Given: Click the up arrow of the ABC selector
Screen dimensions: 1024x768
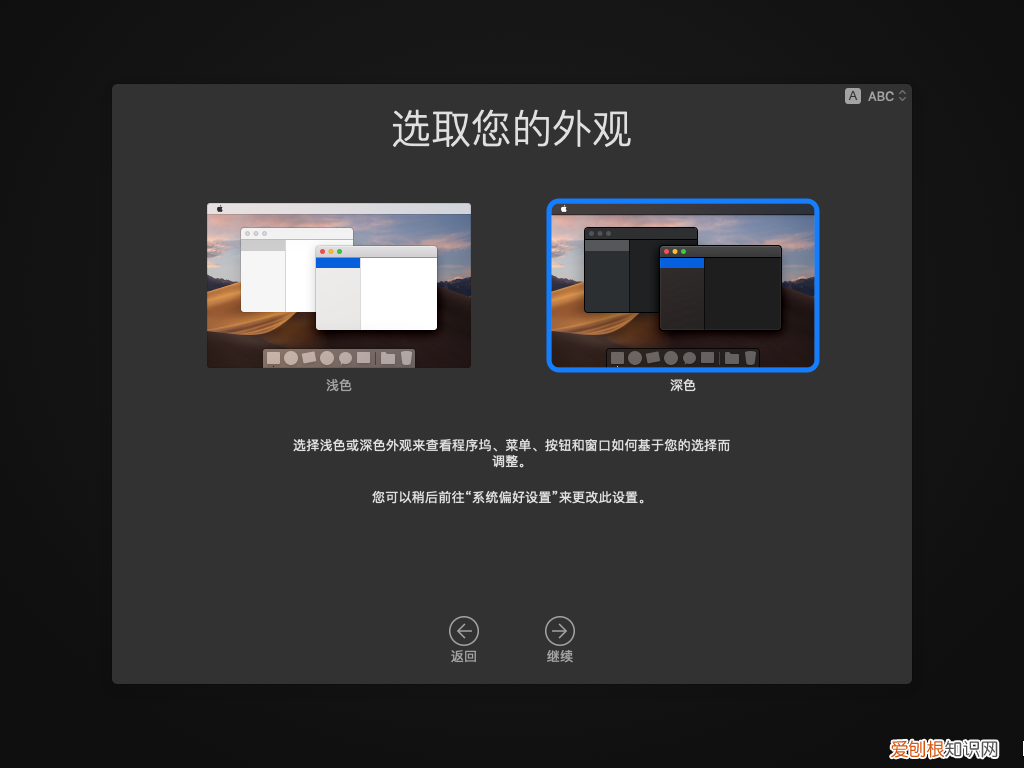Looking at the screenshot, I should 902,92.
